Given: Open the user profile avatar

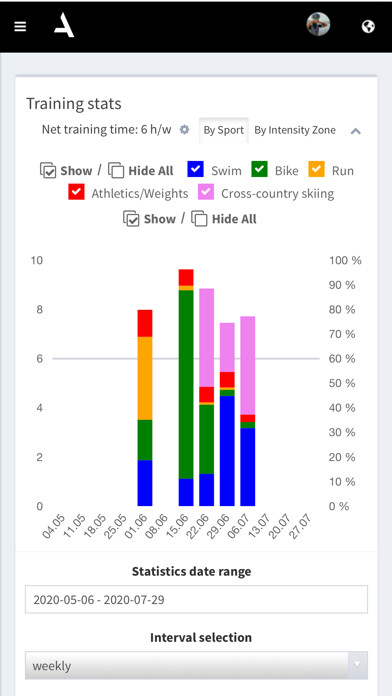Looking at the screenshot, I should tap(318, 24).
